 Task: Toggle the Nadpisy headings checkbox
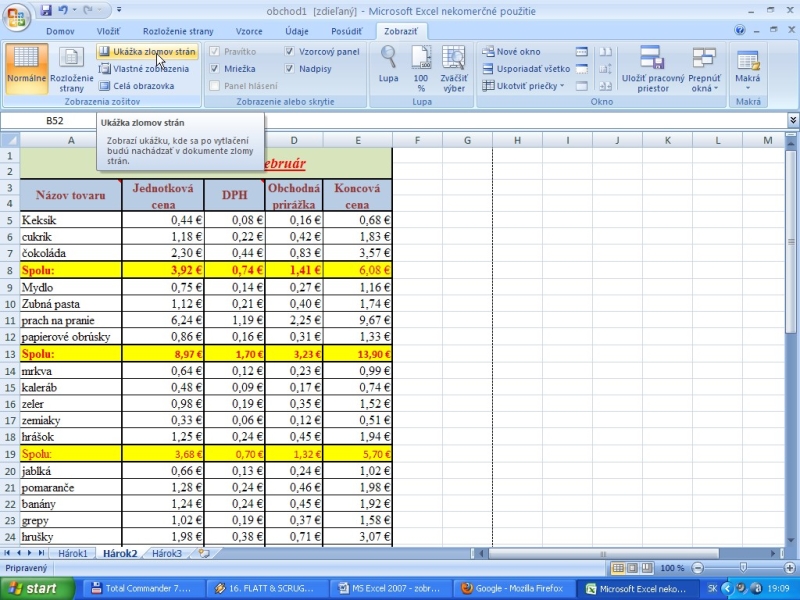point(289,69)
